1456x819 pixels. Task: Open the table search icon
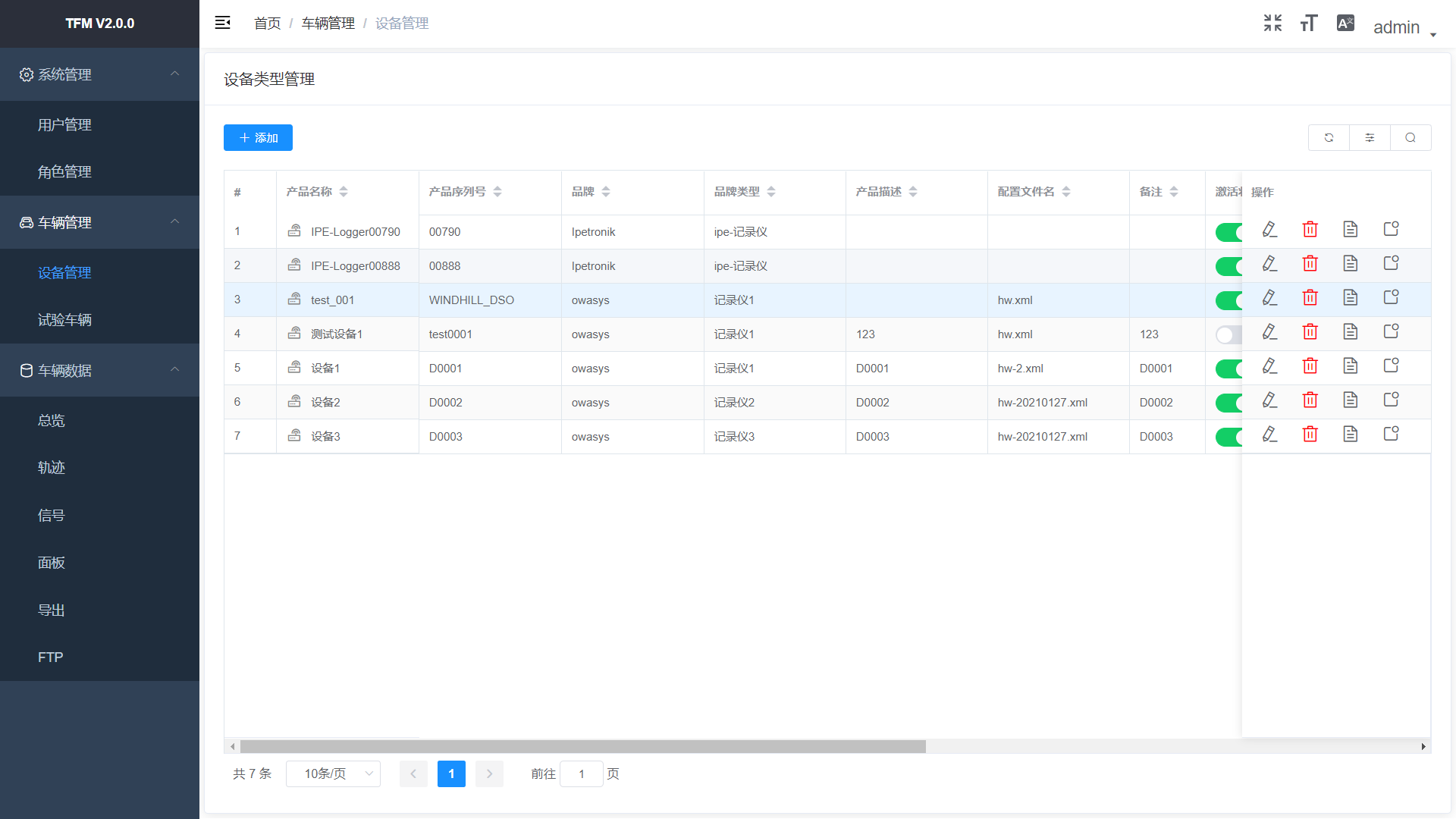pos(1410,138)
